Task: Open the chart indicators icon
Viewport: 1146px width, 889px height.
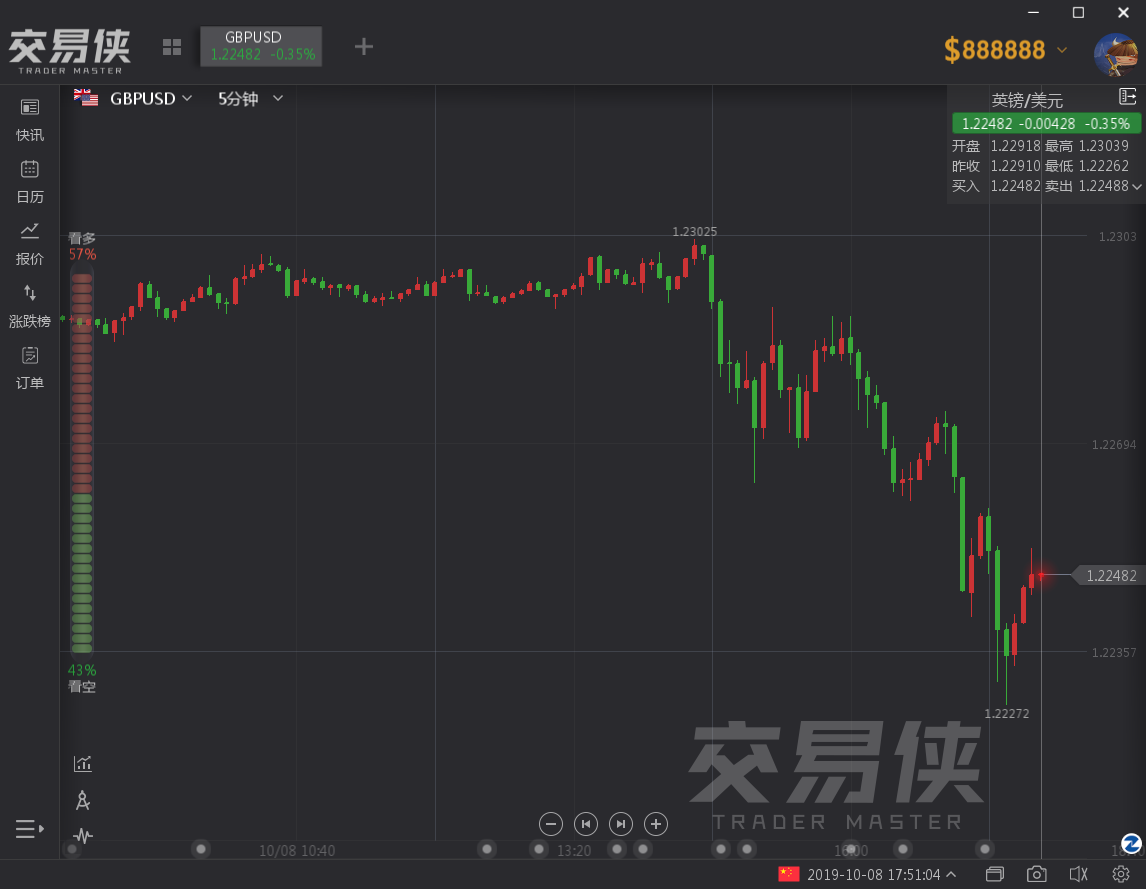Action: (x=83, y=764)
